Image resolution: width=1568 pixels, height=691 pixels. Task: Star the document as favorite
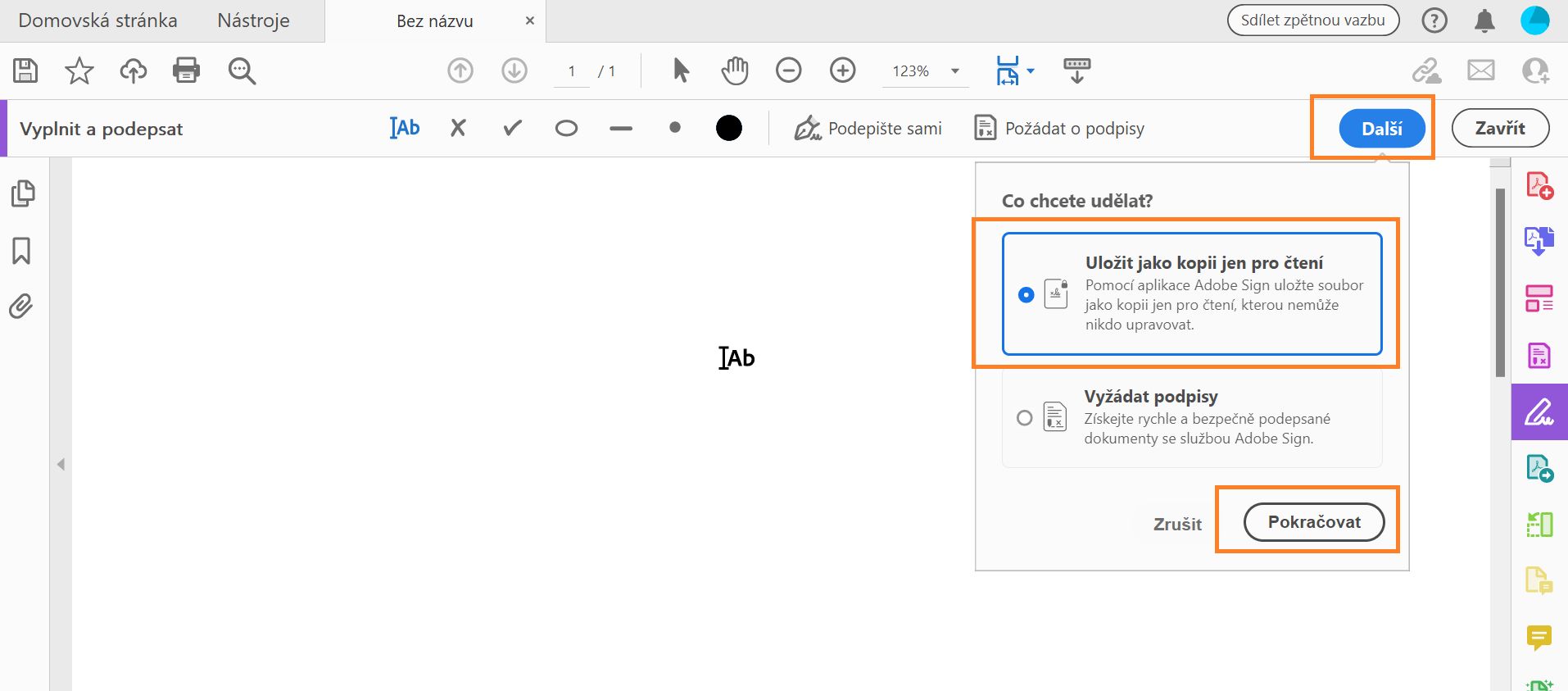point(79,70)
